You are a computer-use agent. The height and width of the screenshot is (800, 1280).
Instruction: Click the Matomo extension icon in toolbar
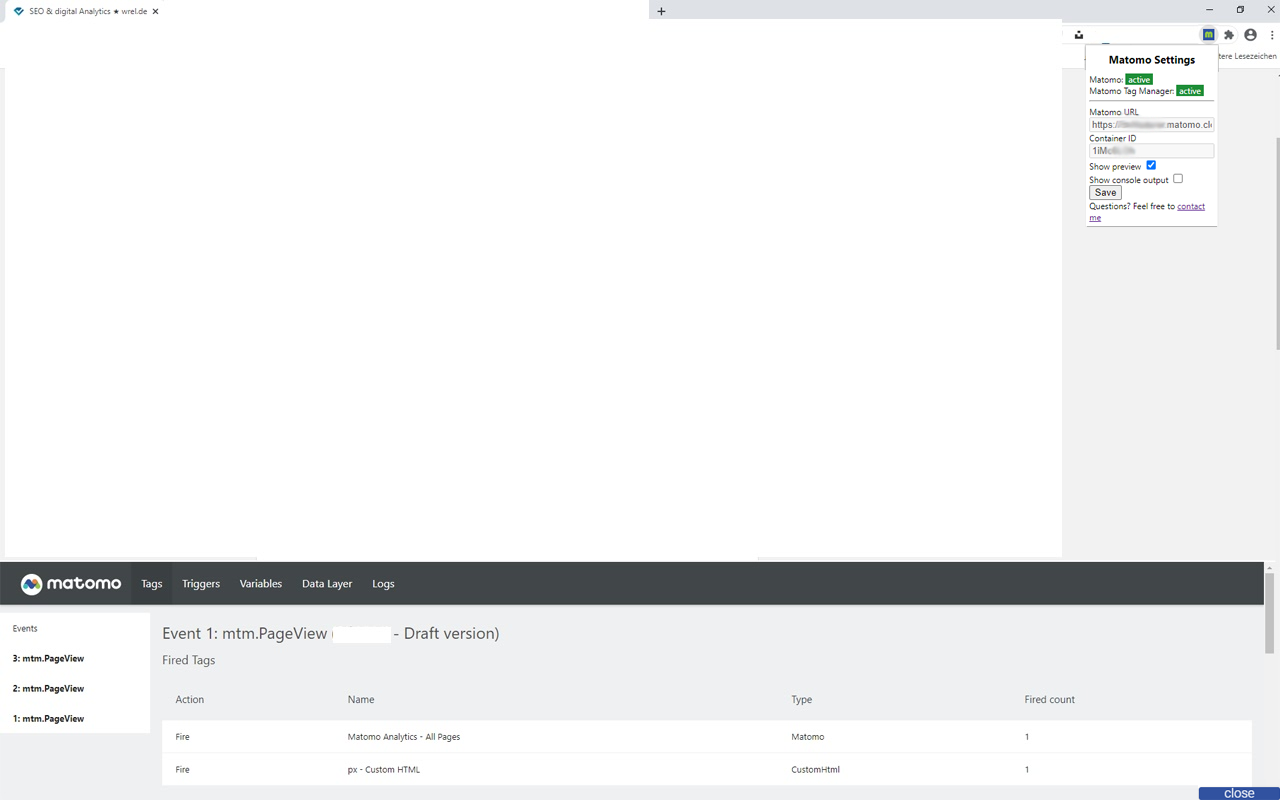[x=1208, y=35]
